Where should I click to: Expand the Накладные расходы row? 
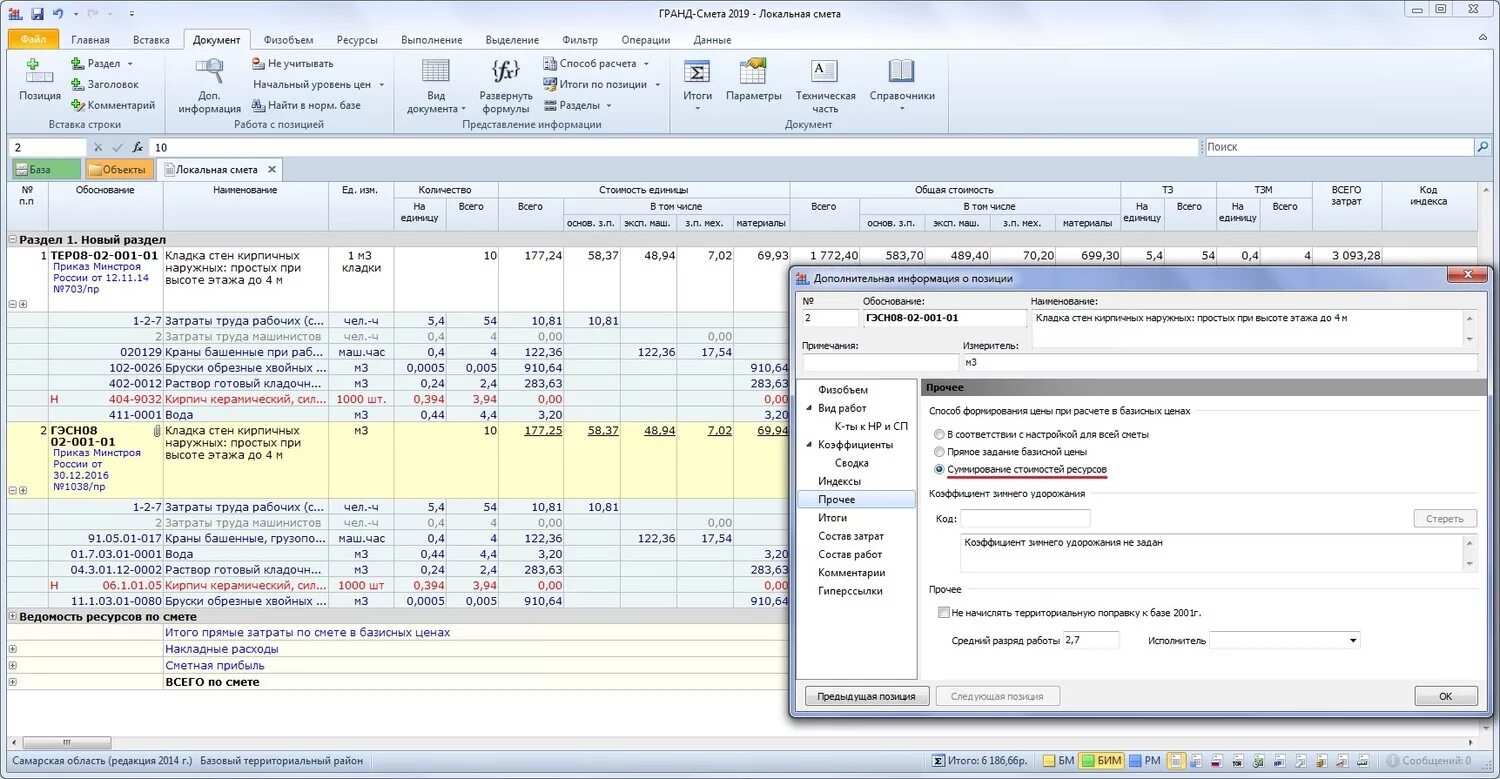click(13, 649)
